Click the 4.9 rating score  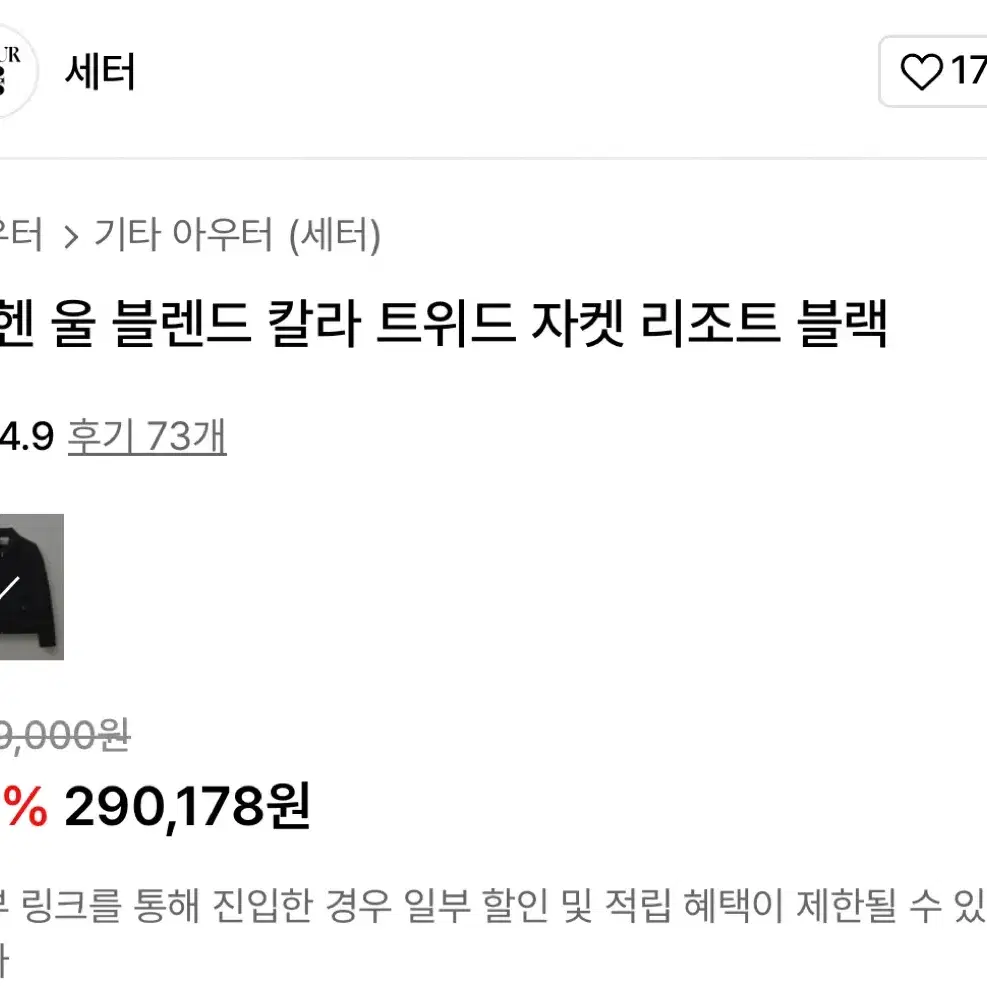[26, 436]
